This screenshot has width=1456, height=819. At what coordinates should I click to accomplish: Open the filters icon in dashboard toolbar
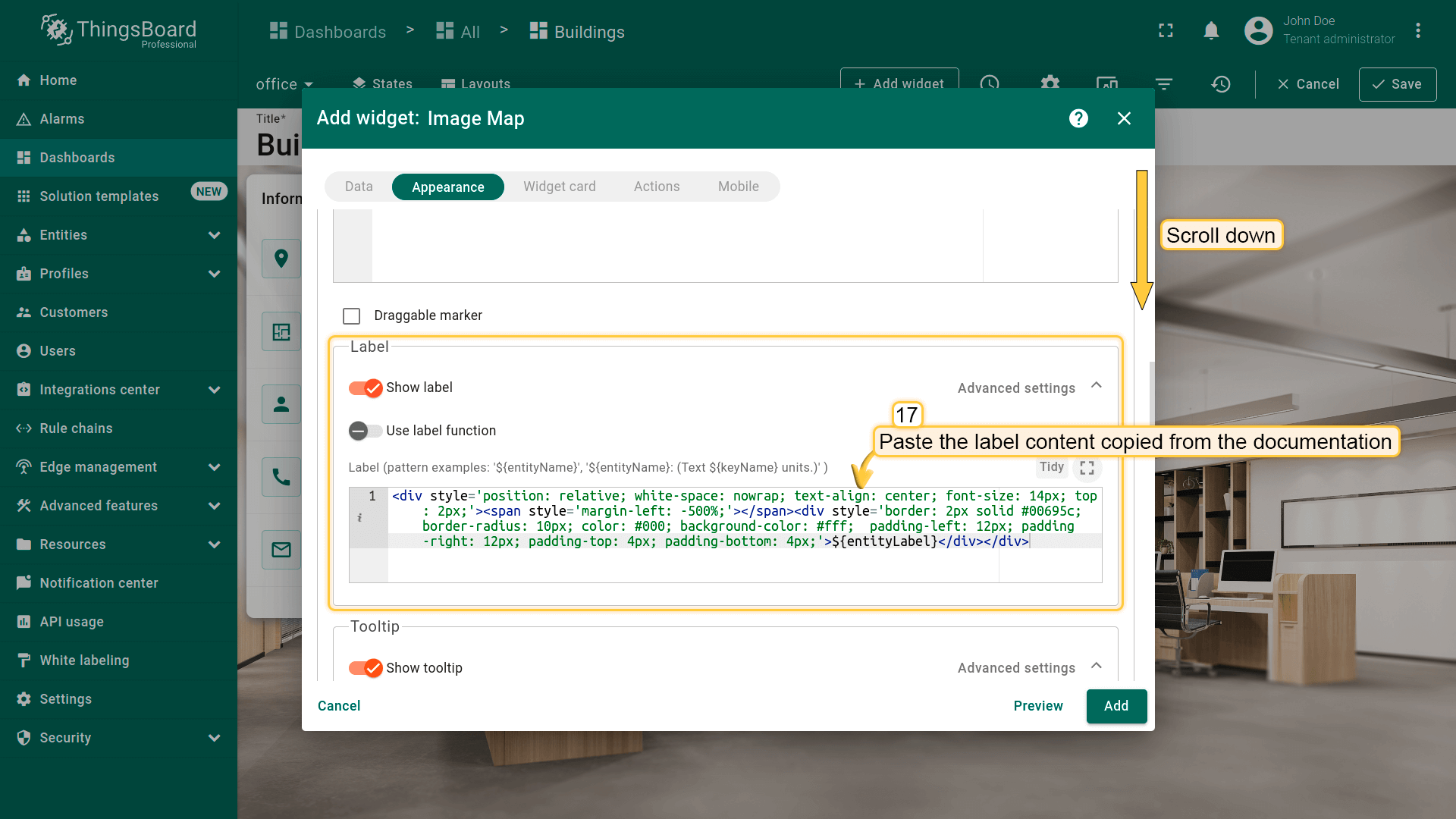click(x=1163, y=84)
